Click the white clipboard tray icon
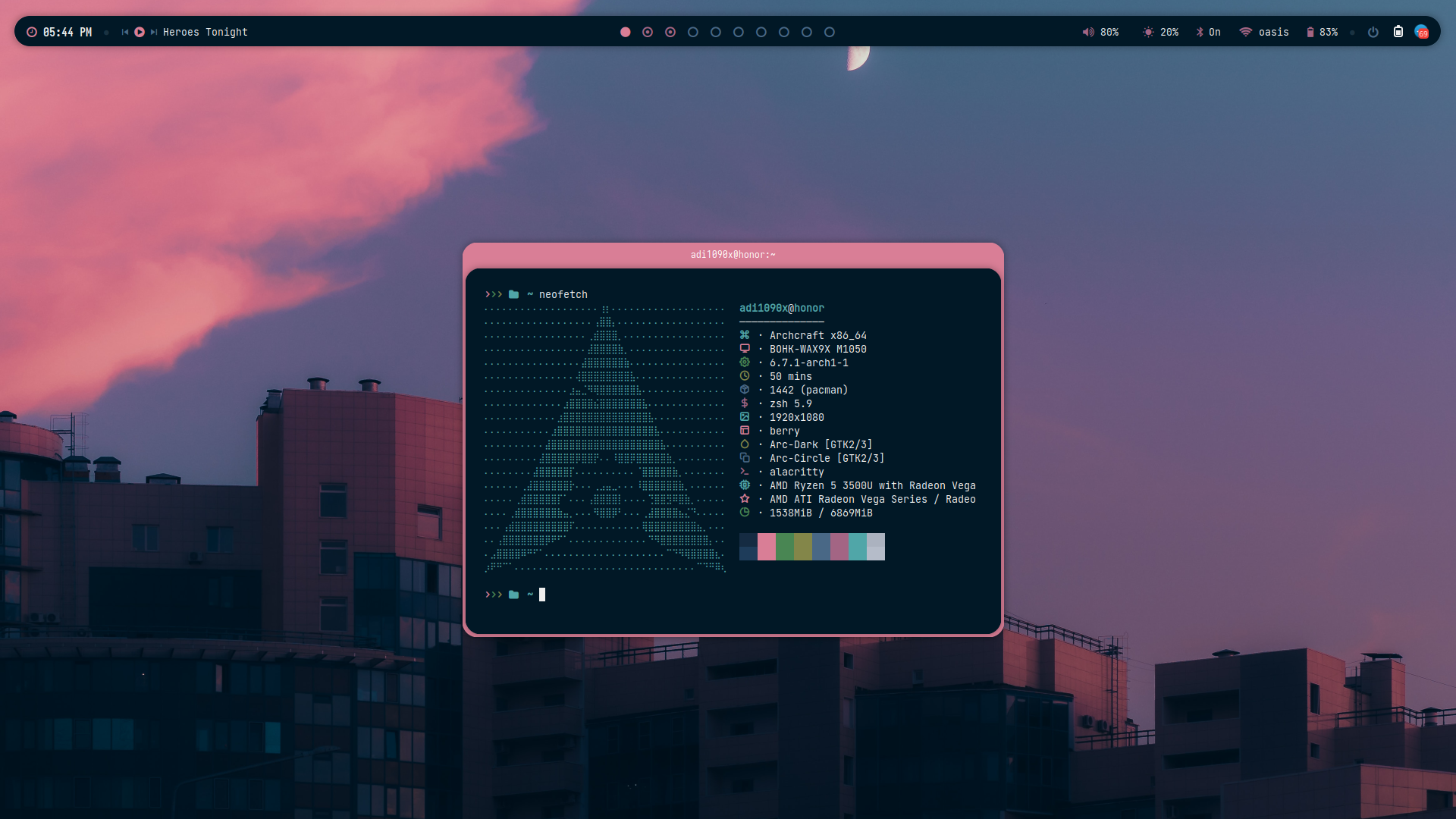 pos(1398,32)
